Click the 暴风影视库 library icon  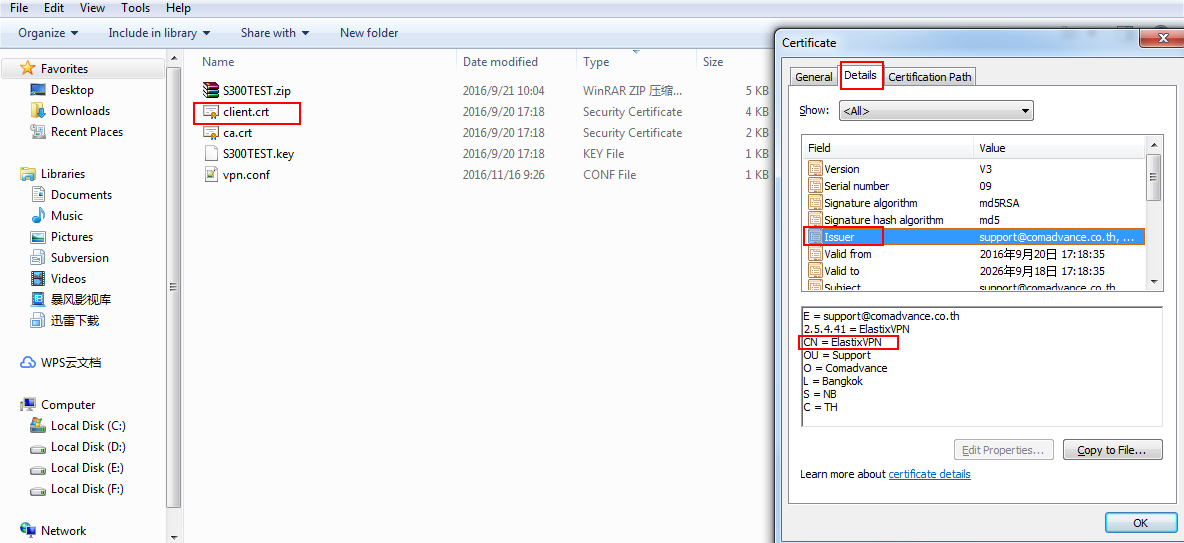pos(39,300)
